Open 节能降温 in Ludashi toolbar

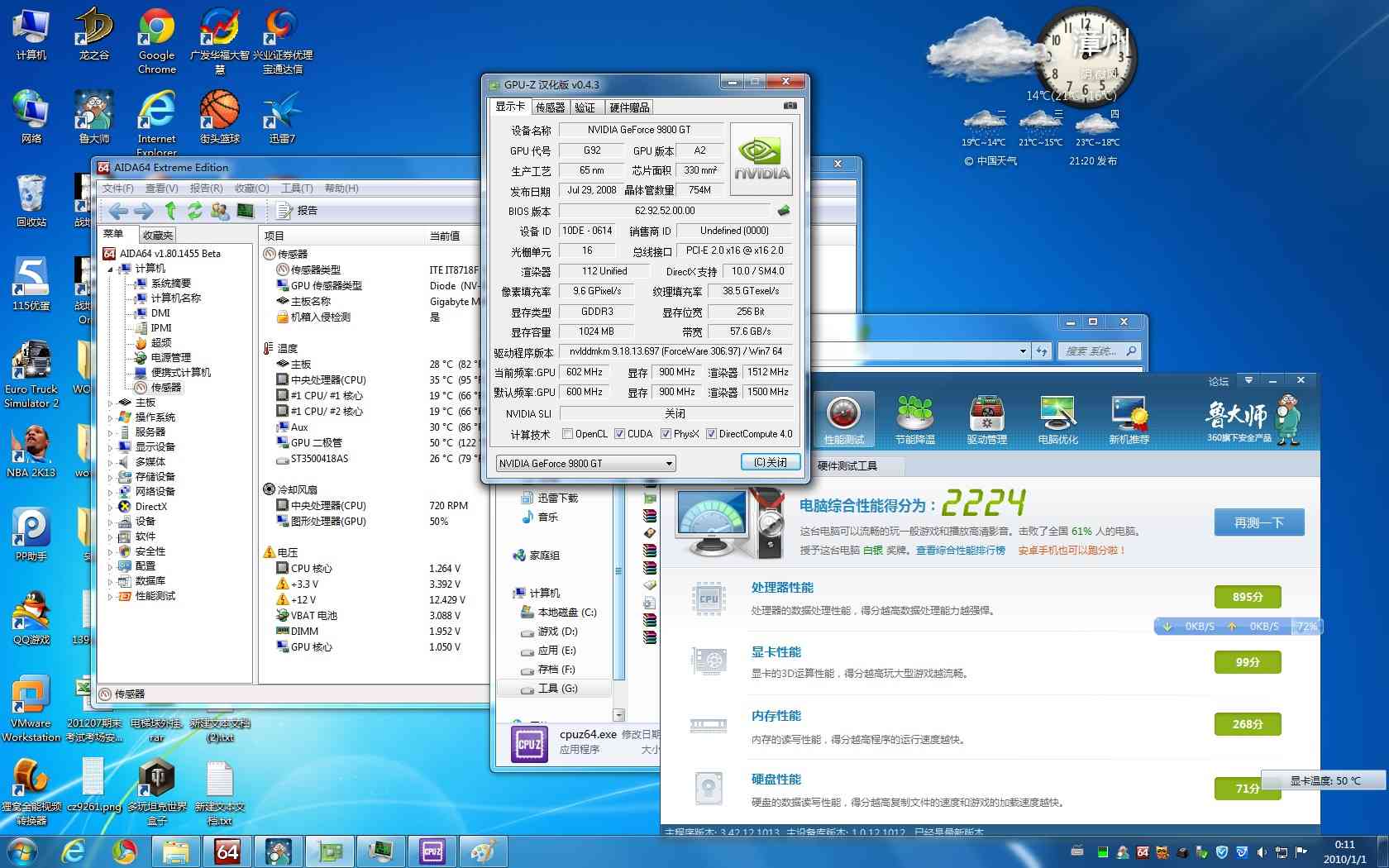click(x=915, y=421)
